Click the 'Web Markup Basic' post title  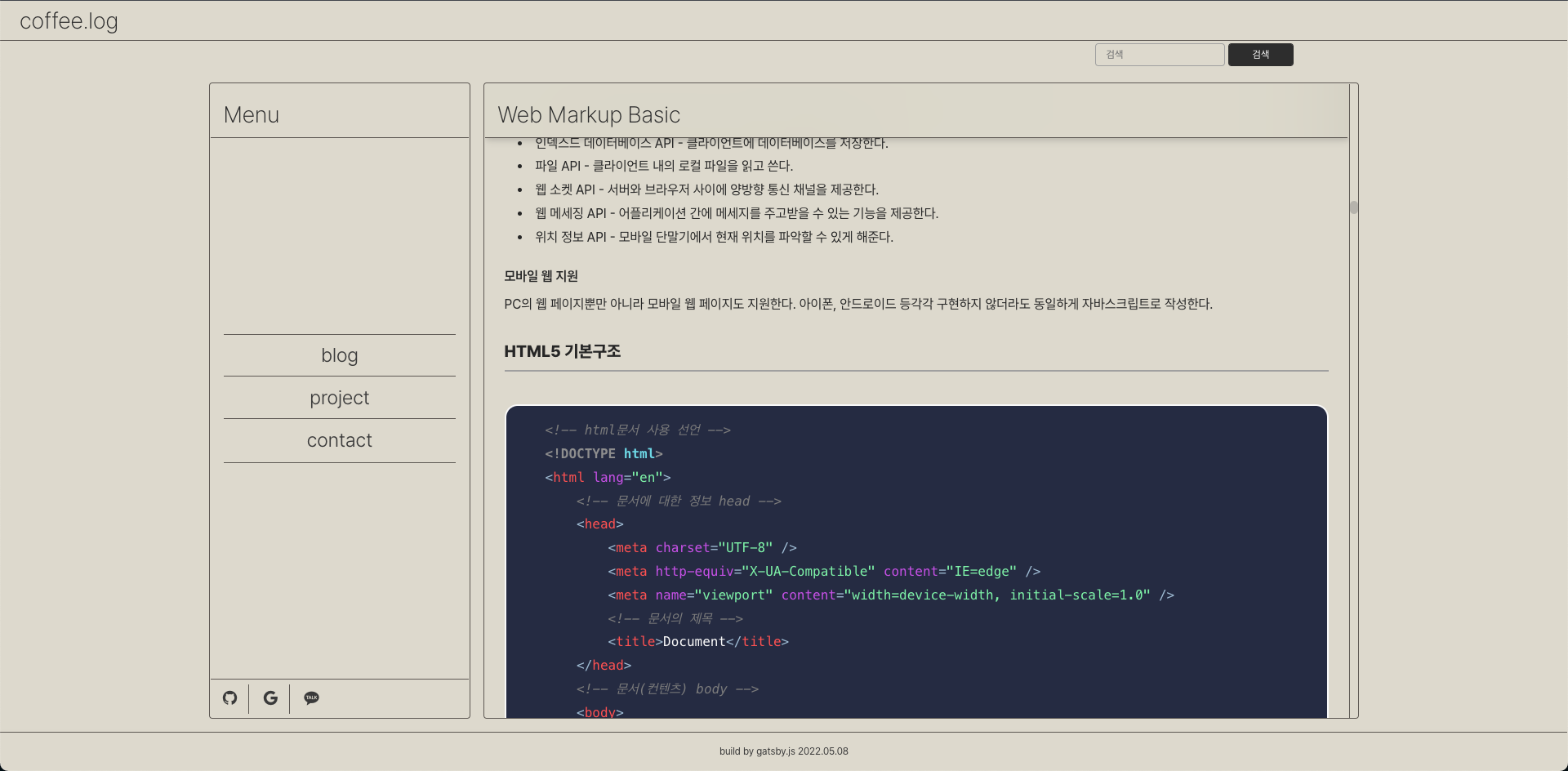[x=588, y=115]
